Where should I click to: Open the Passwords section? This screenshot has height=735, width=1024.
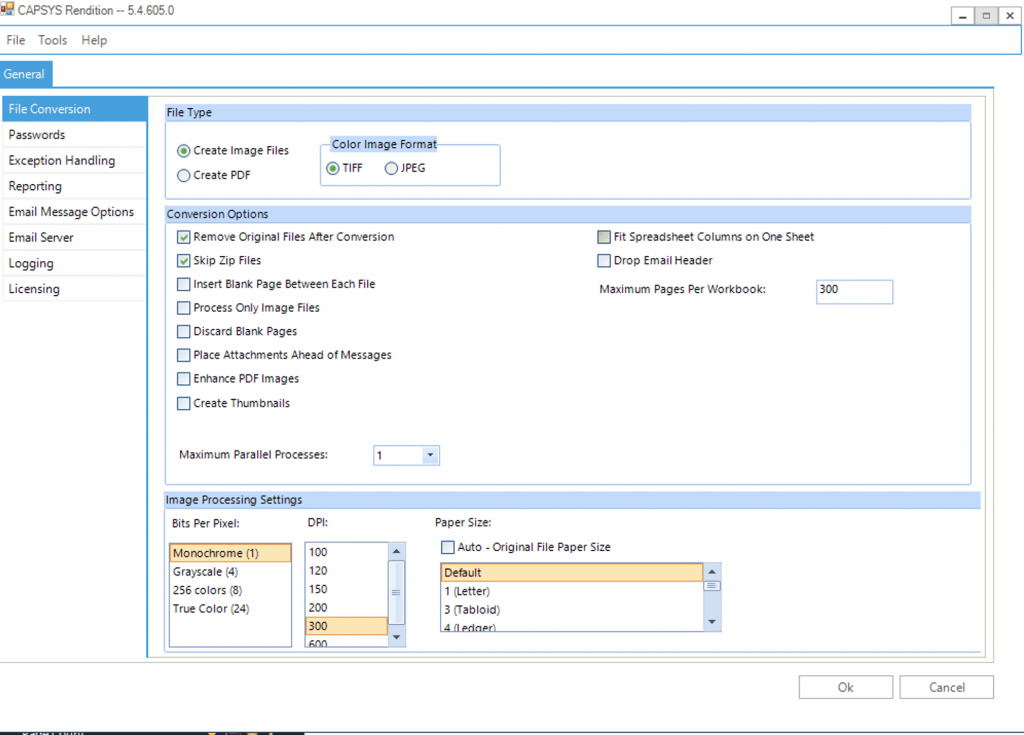74,135
